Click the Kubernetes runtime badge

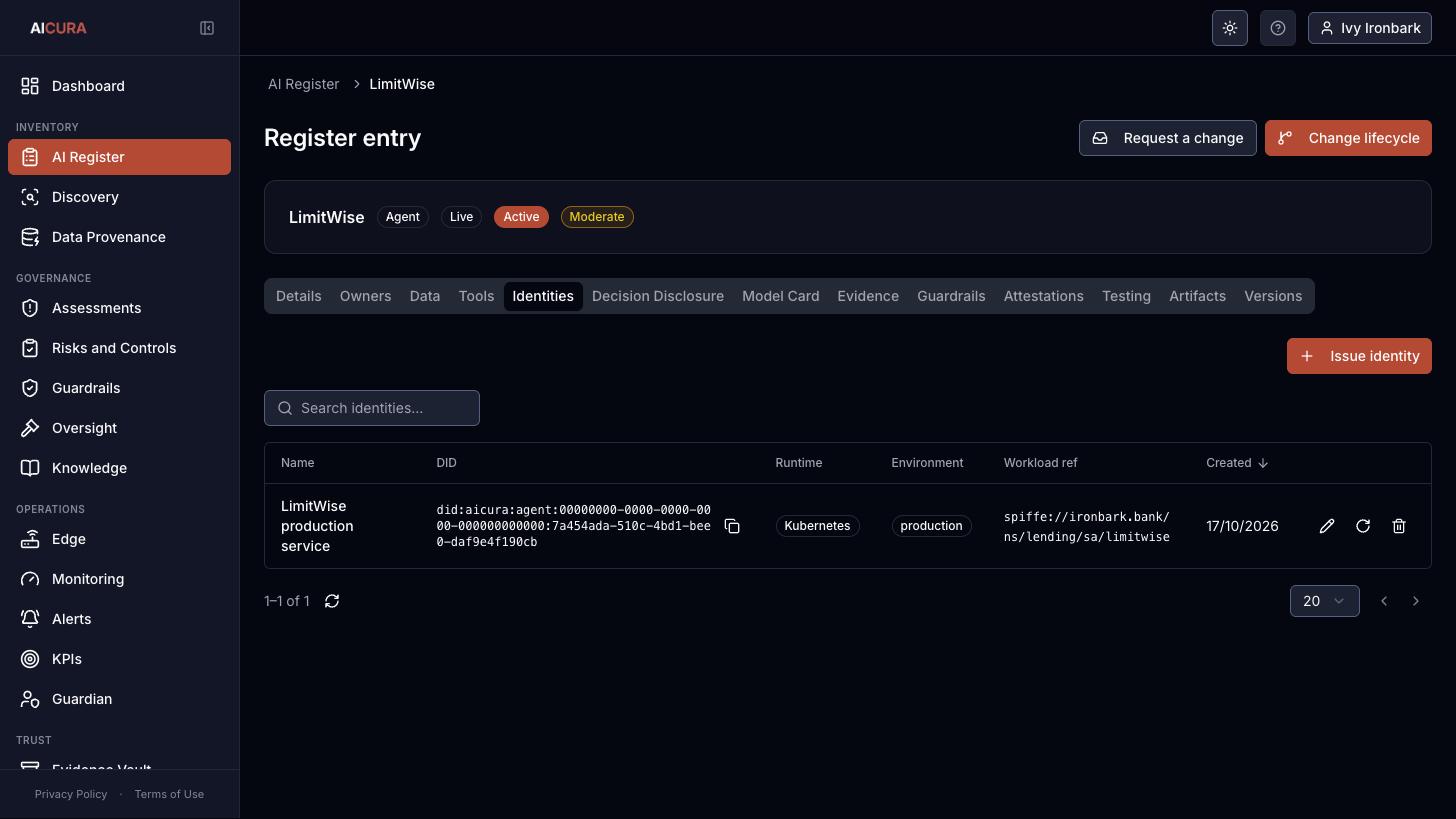(817, 526)
